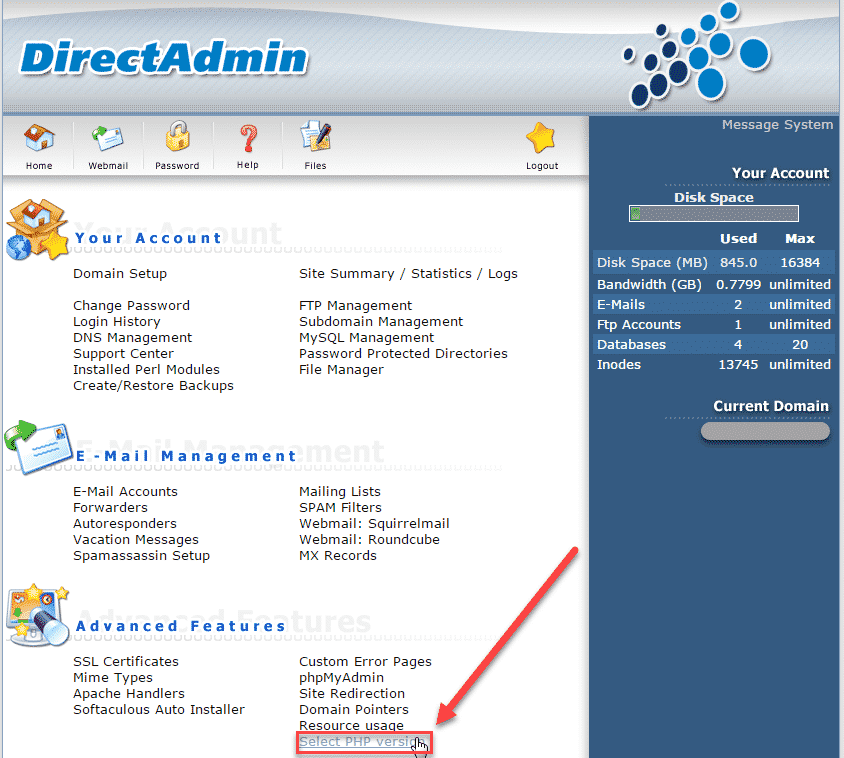View Installed Perl Modules
The height and width of the screenshot is (758, 844).
point(146,369)
